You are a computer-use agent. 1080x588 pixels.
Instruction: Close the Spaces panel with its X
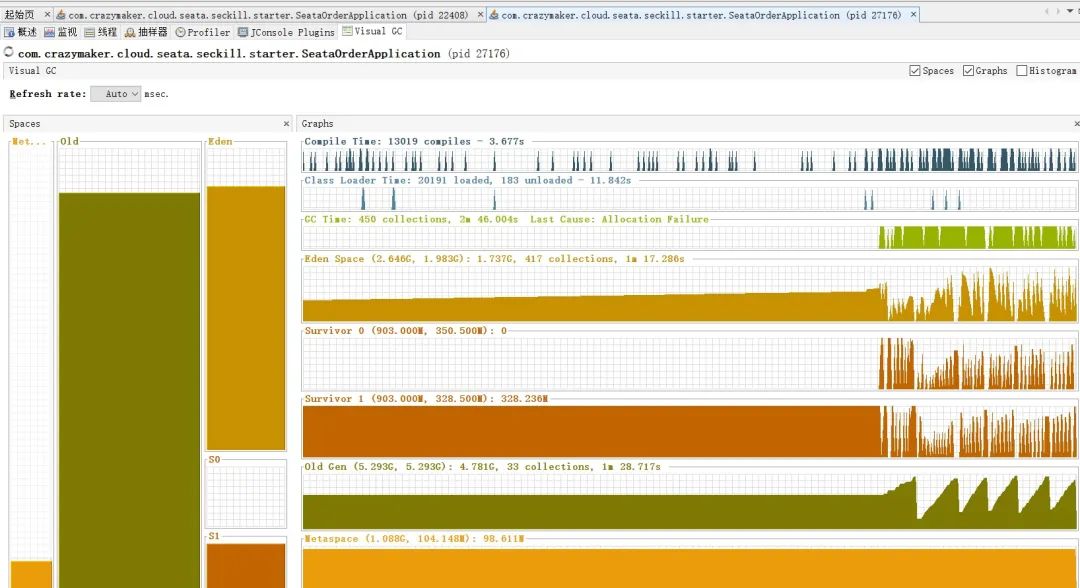[x=287, y=123]
